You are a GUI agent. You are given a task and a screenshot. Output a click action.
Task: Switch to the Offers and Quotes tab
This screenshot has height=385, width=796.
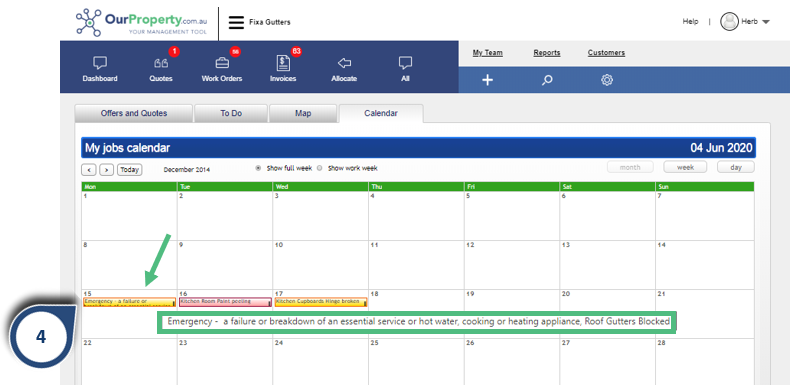[x=134, y=113]
